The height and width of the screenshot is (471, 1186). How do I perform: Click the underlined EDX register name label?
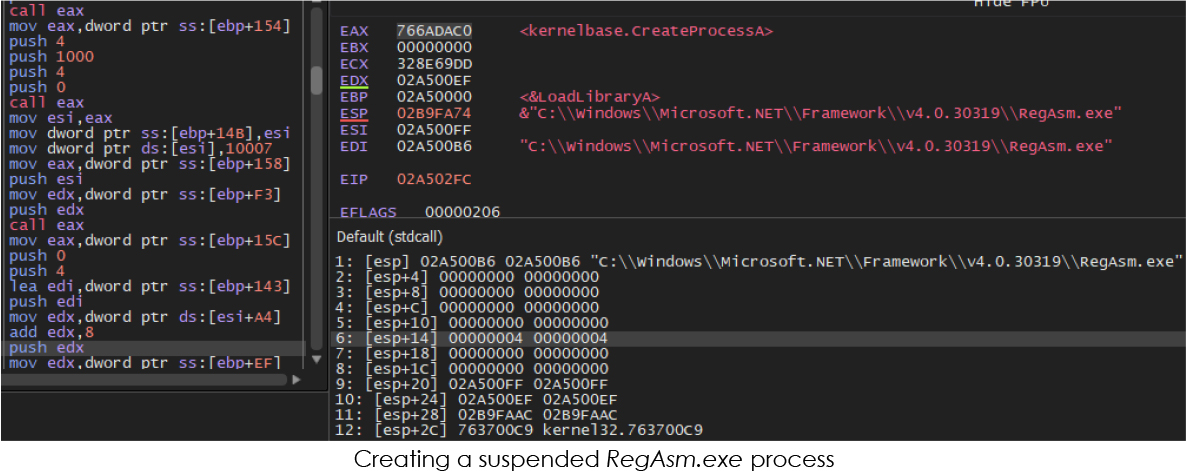click(x=353, y=79)
